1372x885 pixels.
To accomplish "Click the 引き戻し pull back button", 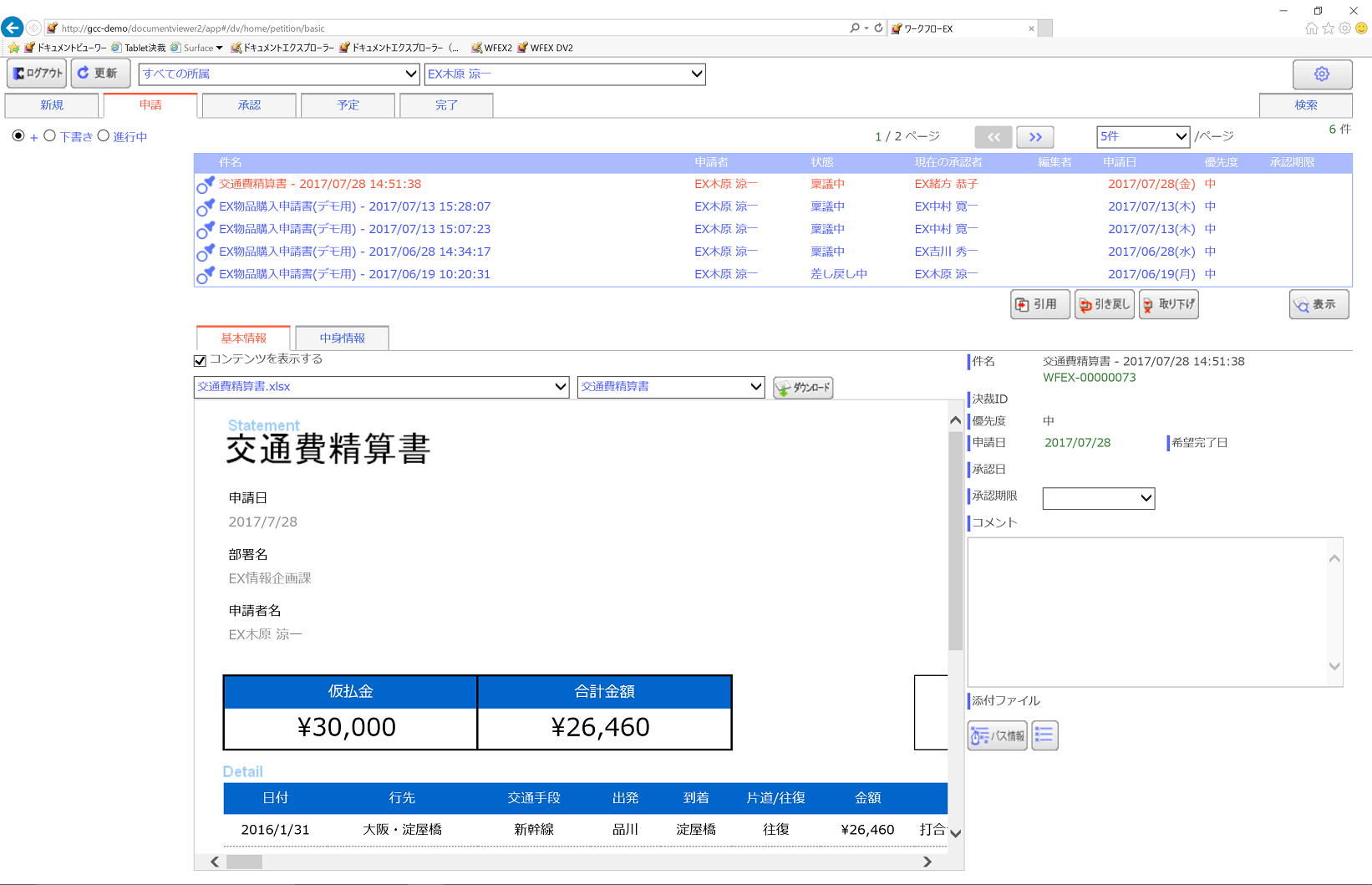I will coord(1104,305).
